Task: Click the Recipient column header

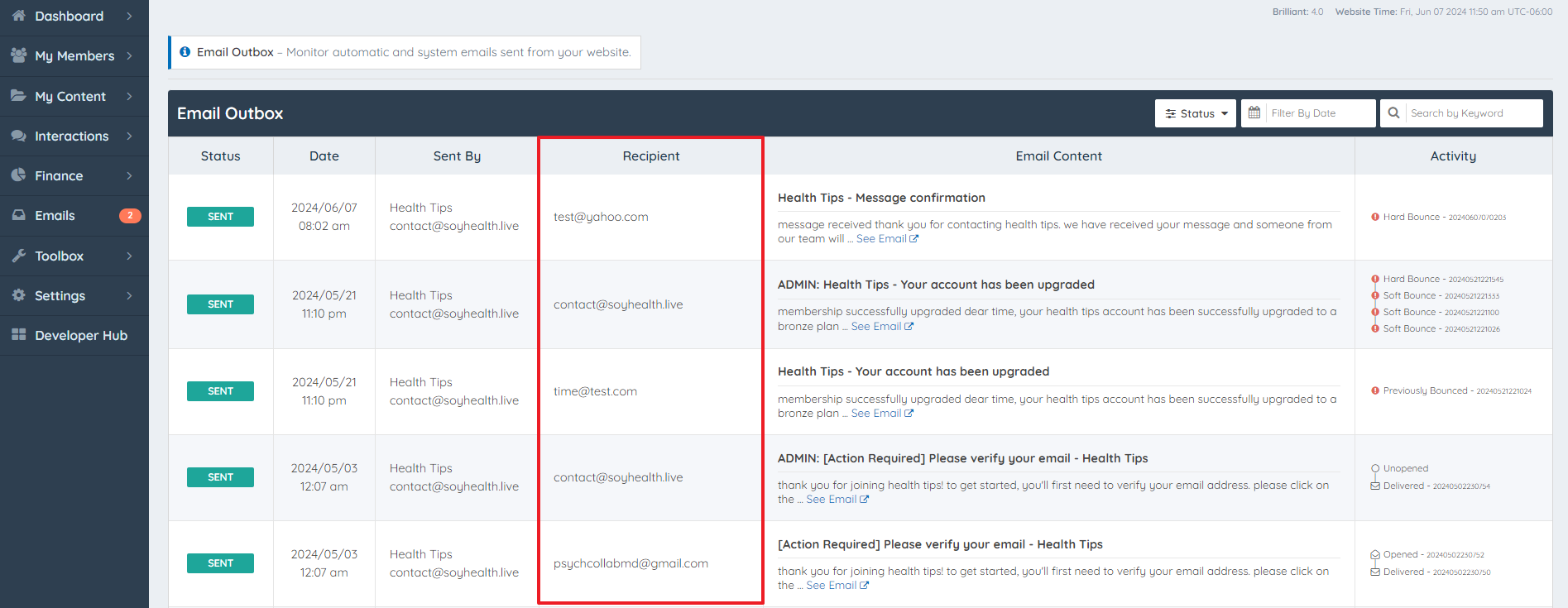Action: click(x=651, y=156)
